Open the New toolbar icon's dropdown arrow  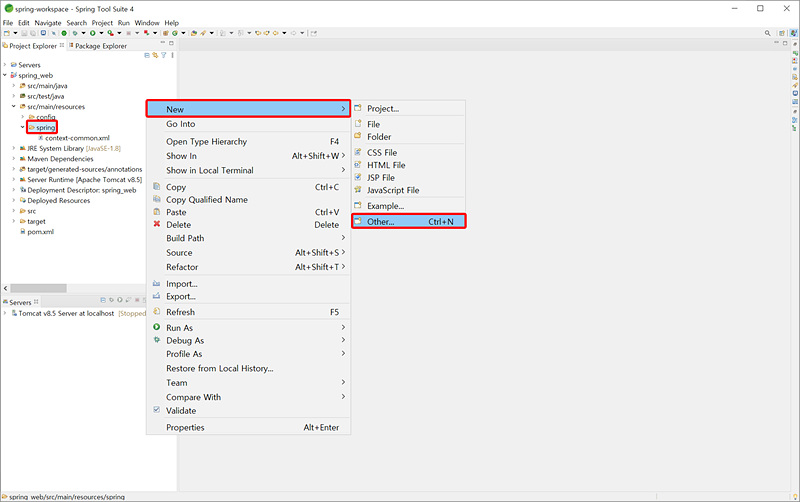click(x=15, y=33)
